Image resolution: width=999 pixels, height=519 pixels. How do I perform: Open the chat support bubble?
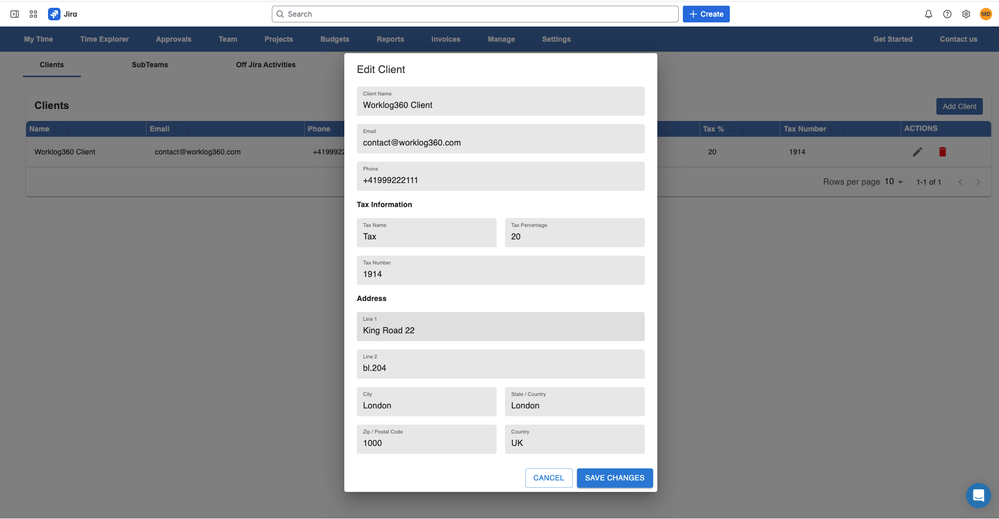978,495
